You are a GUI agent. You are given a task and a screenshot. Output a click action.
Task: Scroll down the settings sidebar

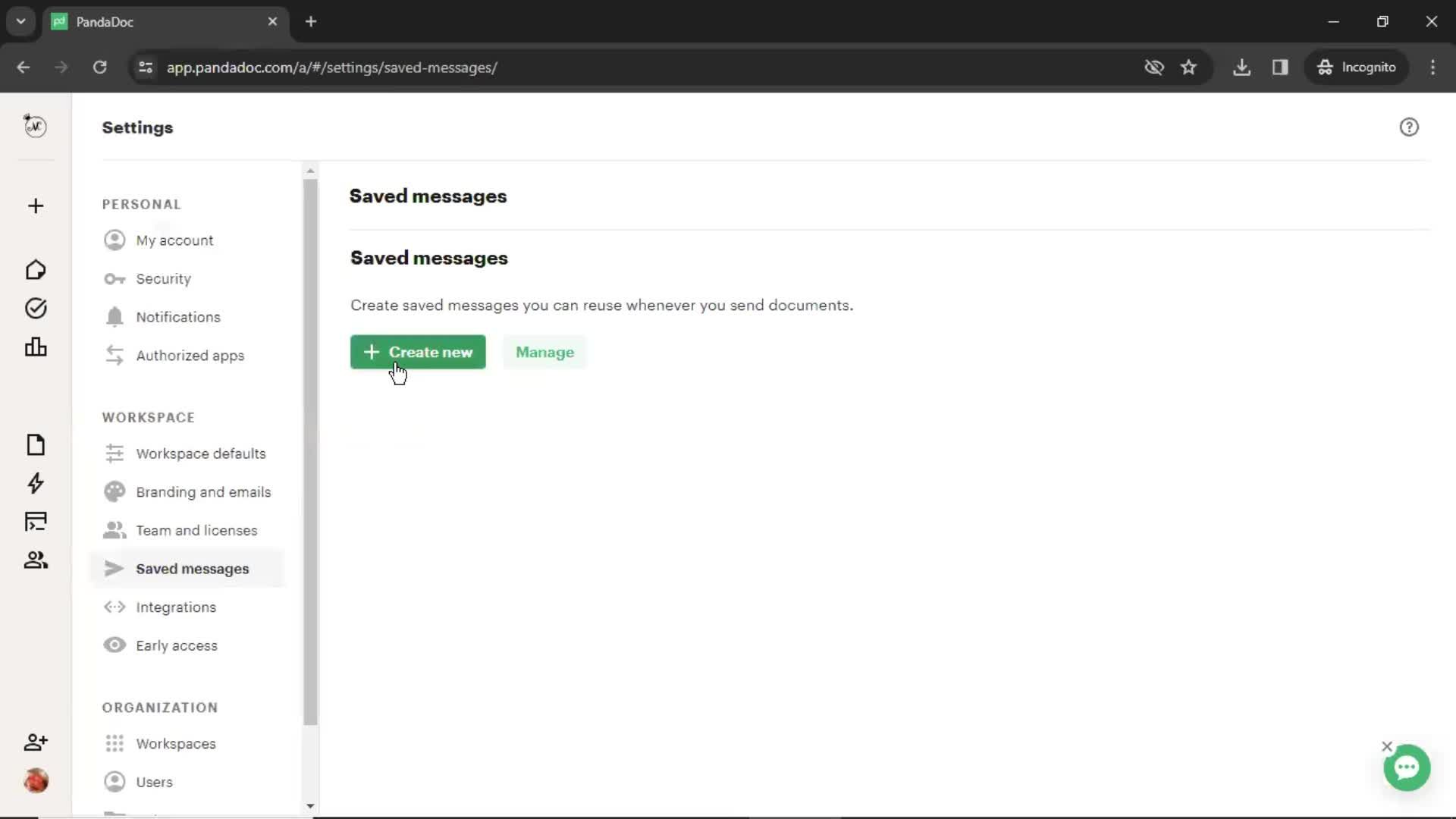309,807
